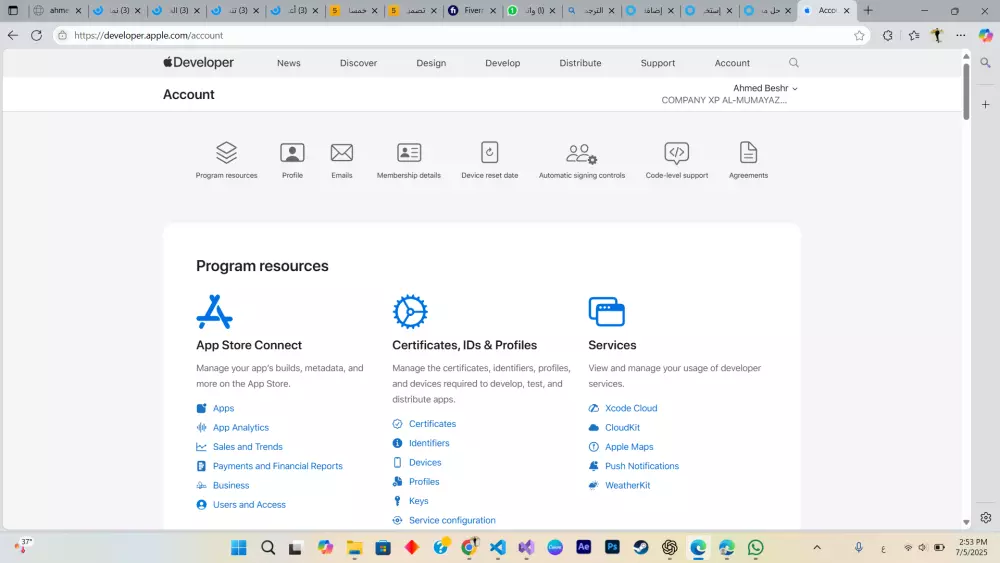Click Certificates, IDs & Profiles gear icon

pyautogui.click(x=410, y=312)
